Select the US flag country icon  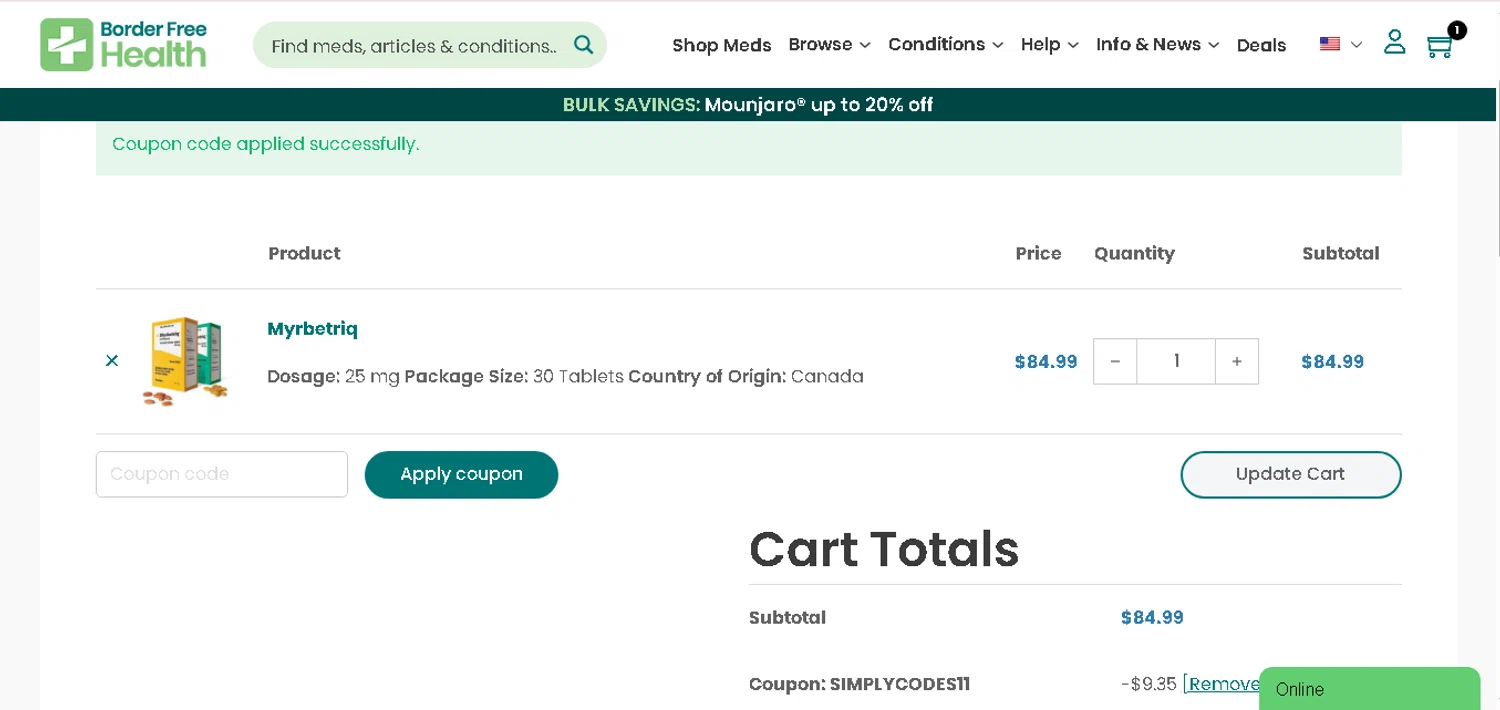[1330, 44]
